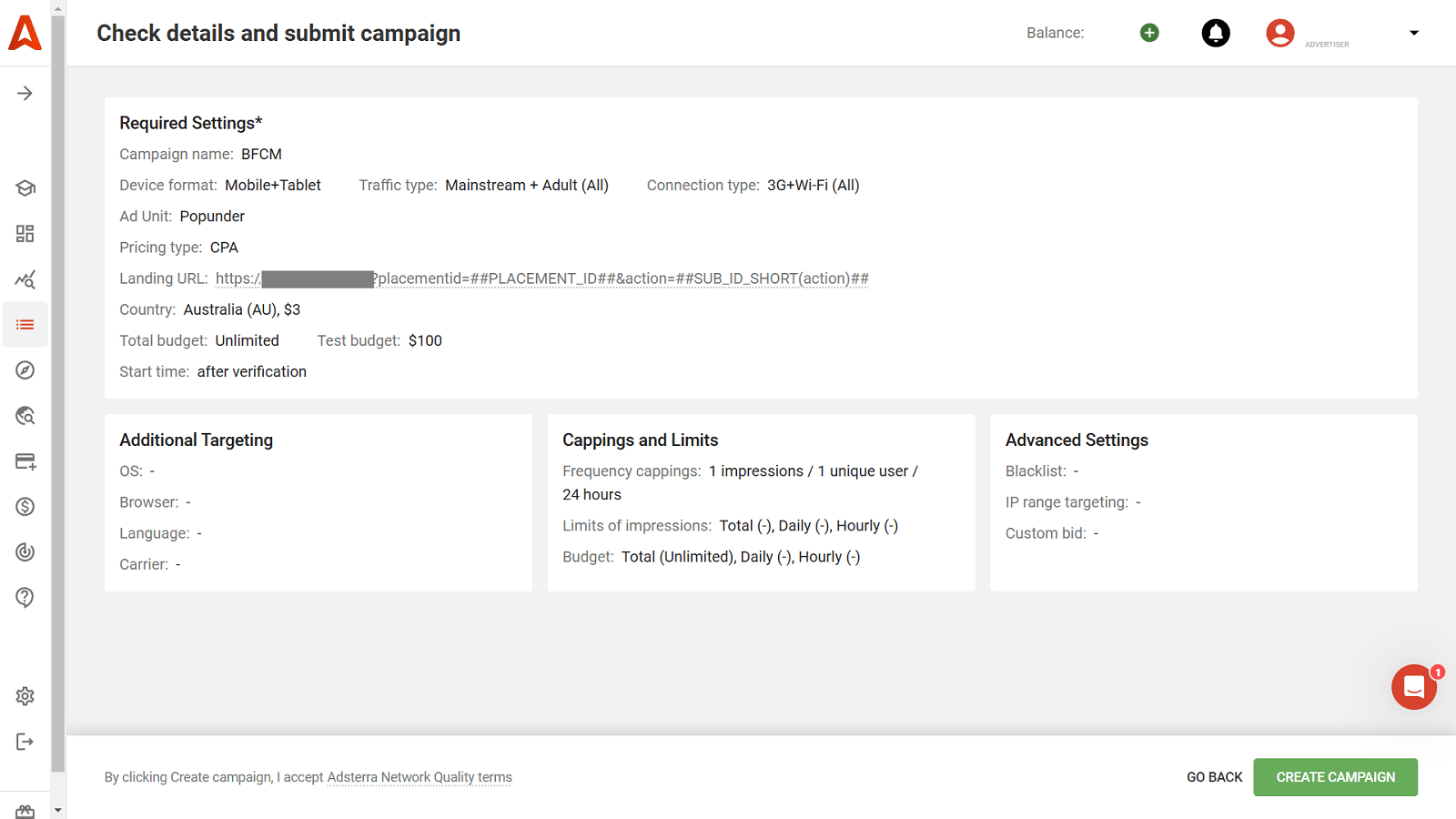Click the Advanced Settings heading
Image resolution: width=1456 pixels, height=819 pixels.
[x=1077, y=440]
